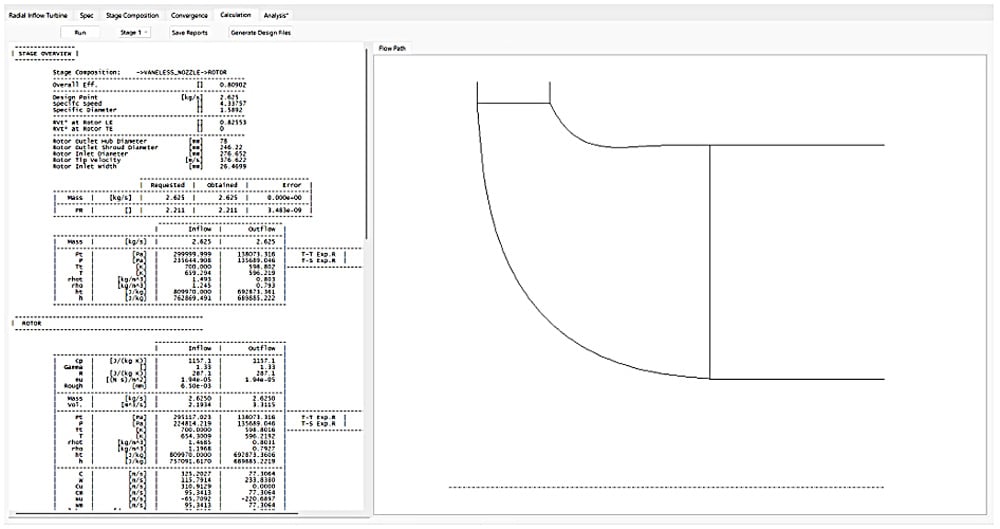Viewport: 1000px width, 529px height.
Task: Select the Convergence tab
Action: coord(189,15)
